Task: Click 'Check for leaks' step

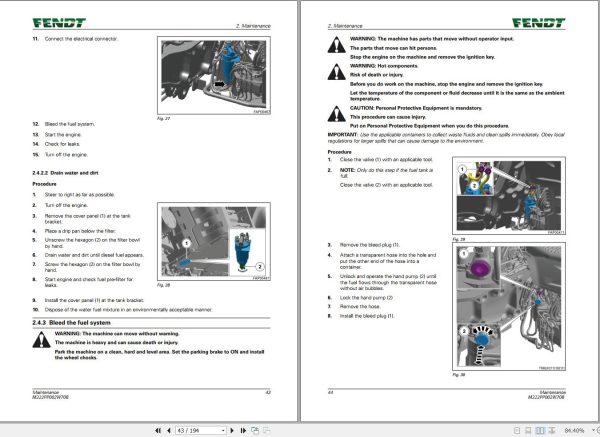Action: pyautogui.click(x=62, y=144)
